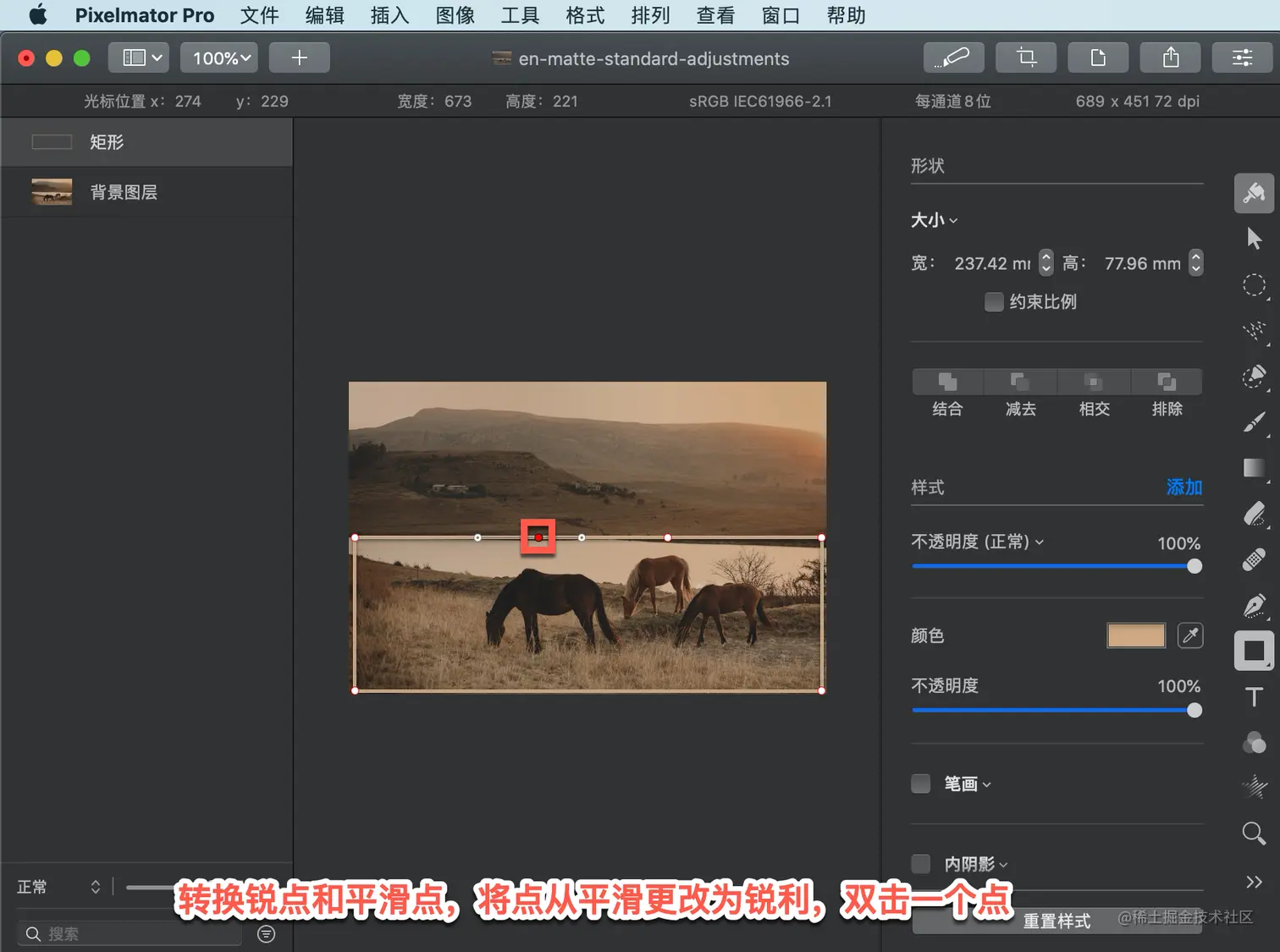Screen dimensions: 1280x952
Task: Open the 正常 layer blend mode dropdown
Action: click(x=59, y=887)
